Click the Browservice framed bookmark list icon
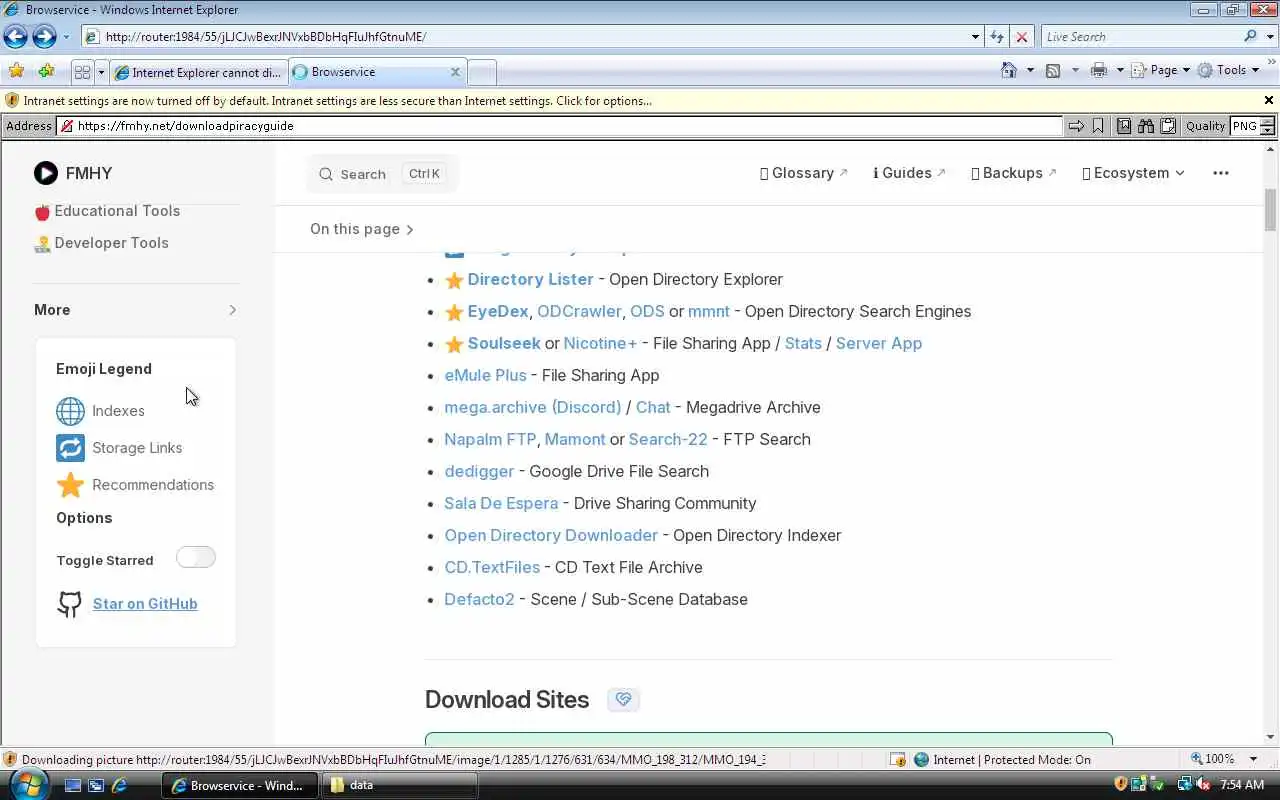 pos(1124,126)
